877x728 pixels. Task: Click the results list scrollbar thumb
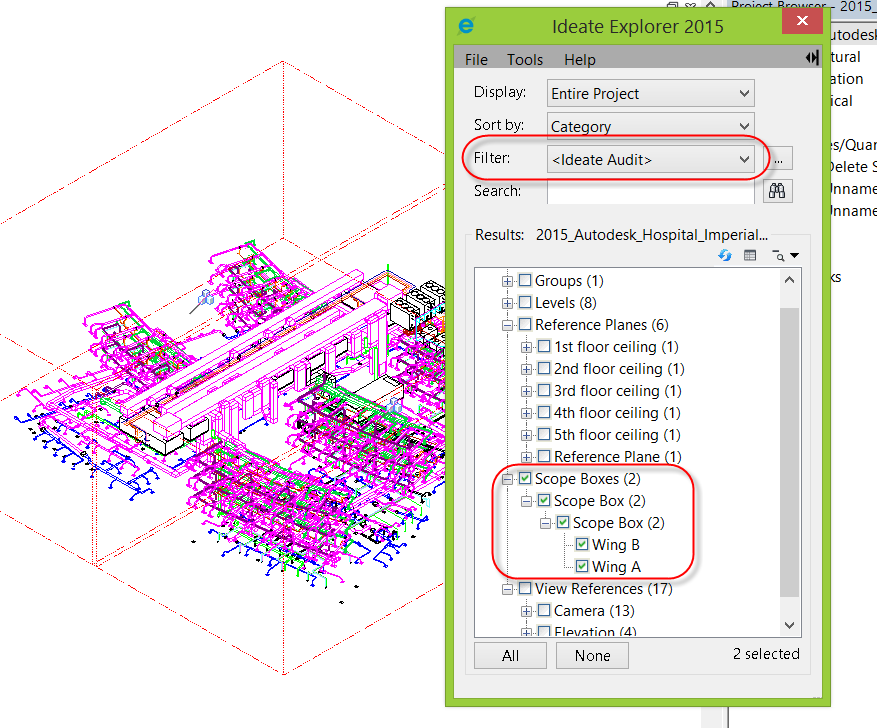[x=789, y=452]
